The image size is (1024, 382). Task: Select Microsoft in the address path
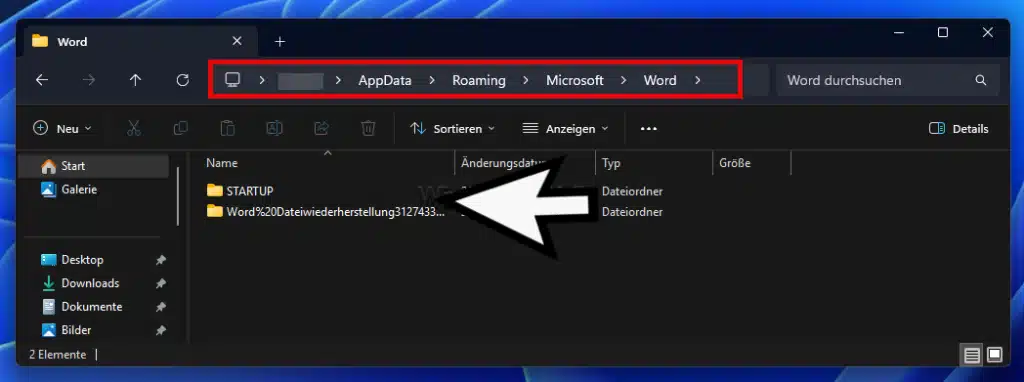(x=575, y=80)
